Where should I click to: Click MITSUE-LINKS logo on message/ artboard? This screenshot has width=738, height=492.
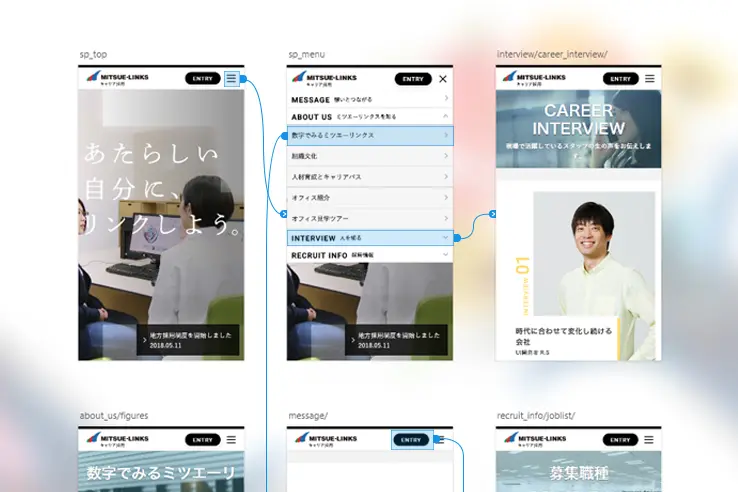point(326,439)
